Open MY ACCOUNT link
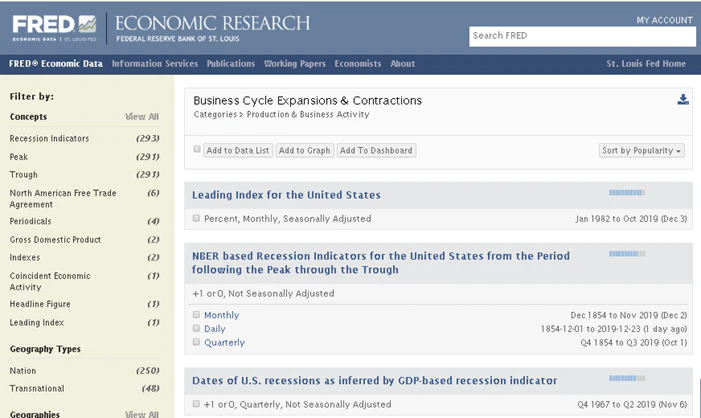Screen dimensions: 701x418 665,20
